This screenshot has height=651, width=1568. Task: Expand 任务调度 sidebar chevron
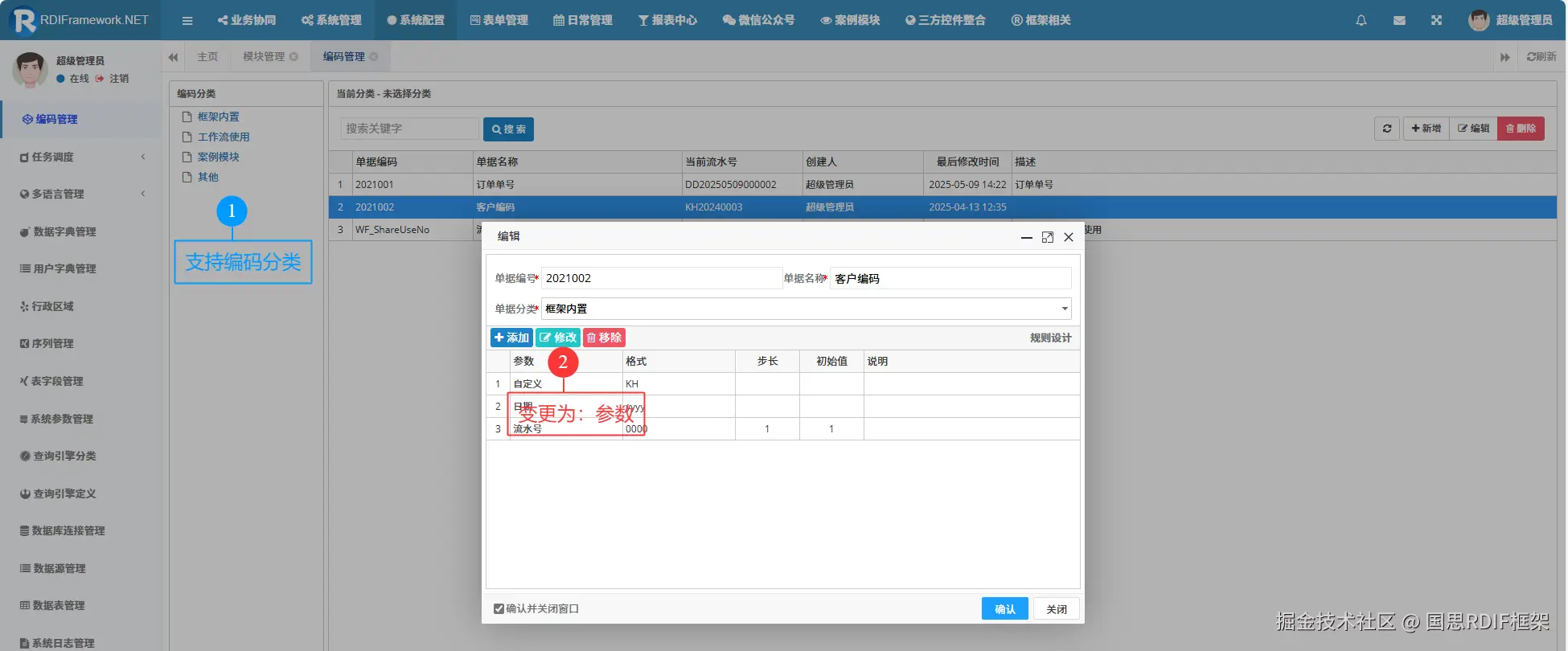coord(143,157)
